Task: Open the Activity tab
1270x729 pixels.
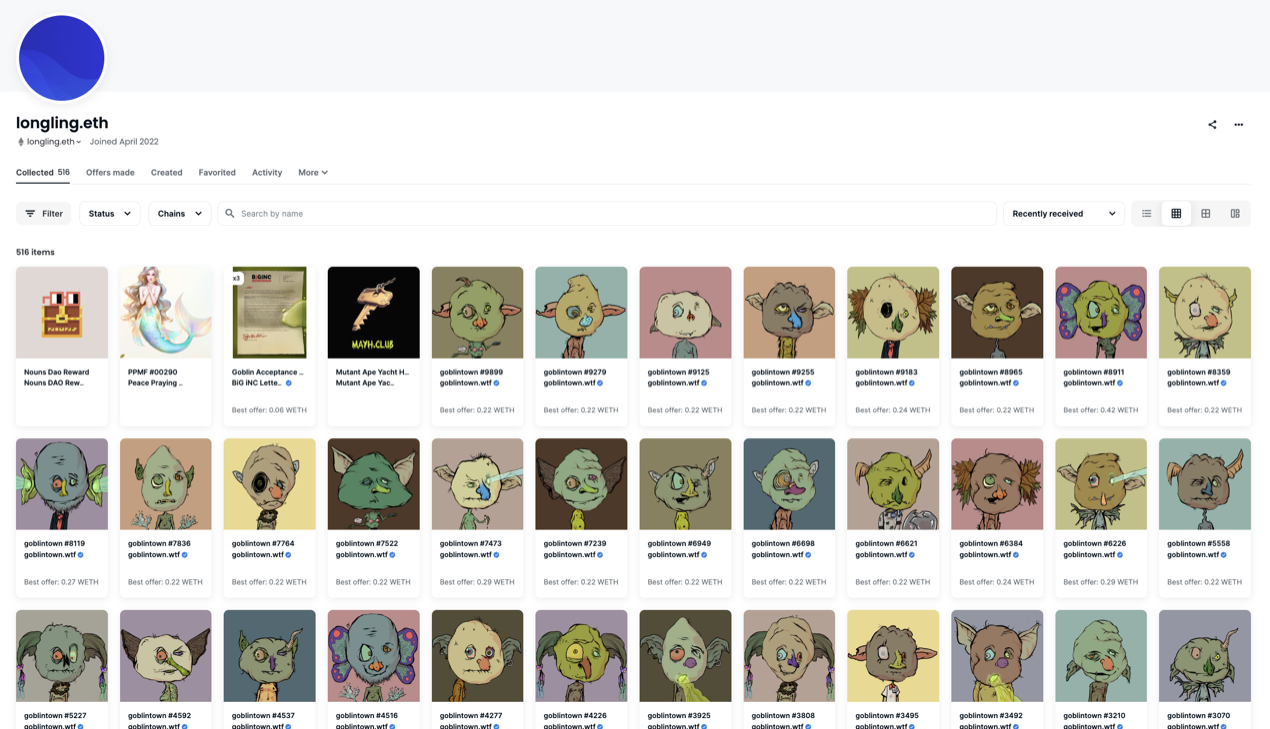Action: pos(267,173)
